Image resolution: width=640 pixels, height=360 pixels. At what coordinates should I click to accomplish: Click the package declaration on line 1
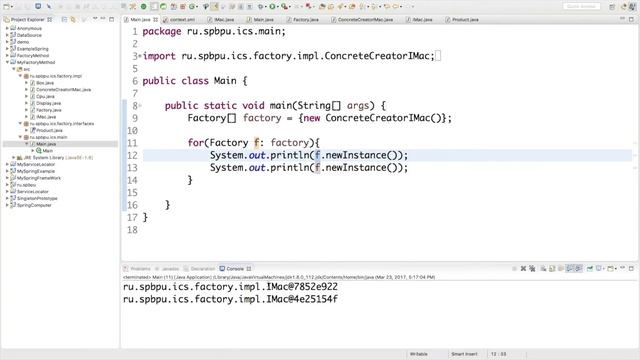point(214,31)
